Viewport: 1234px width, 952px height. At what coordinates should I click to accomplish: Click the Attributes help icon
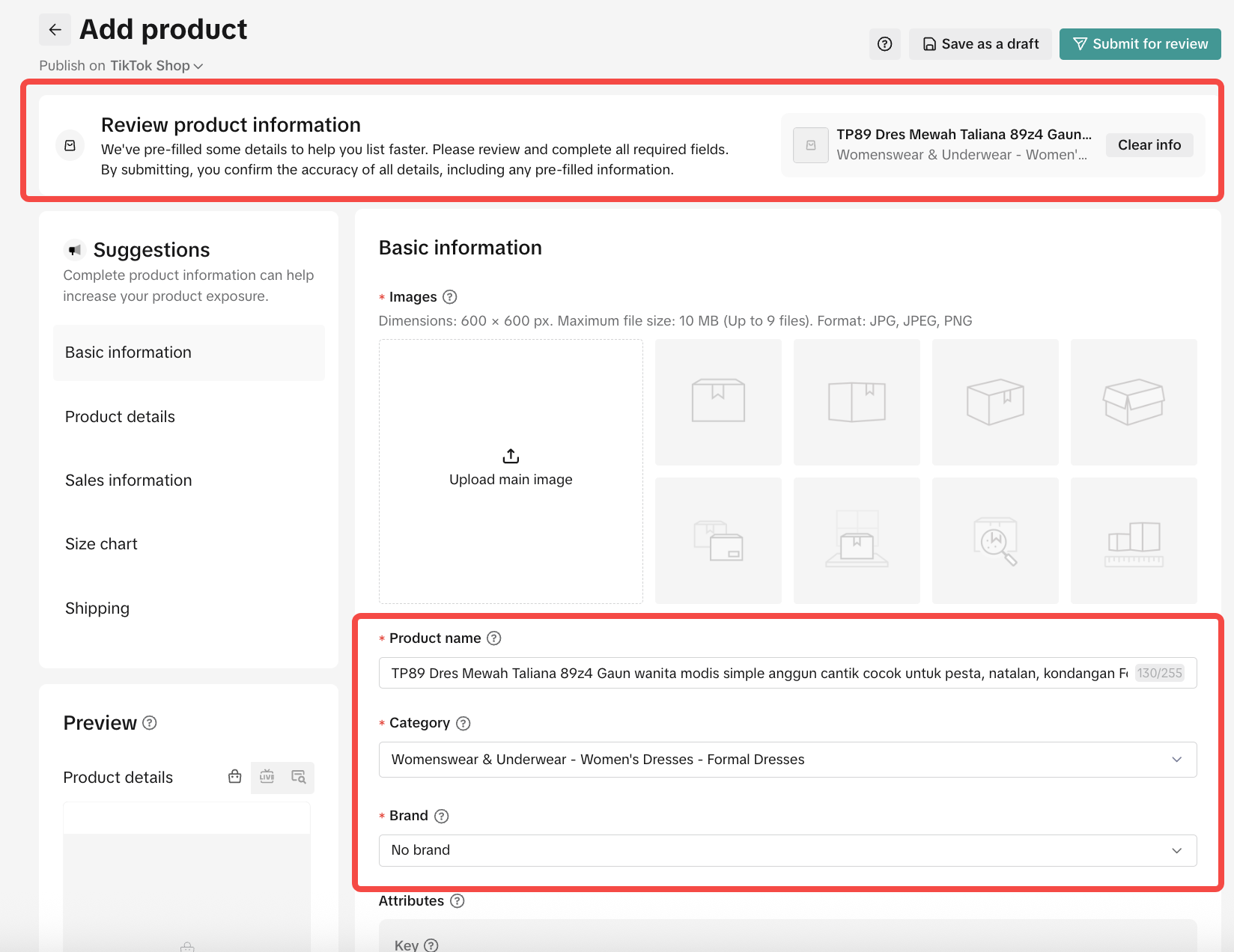458,901
